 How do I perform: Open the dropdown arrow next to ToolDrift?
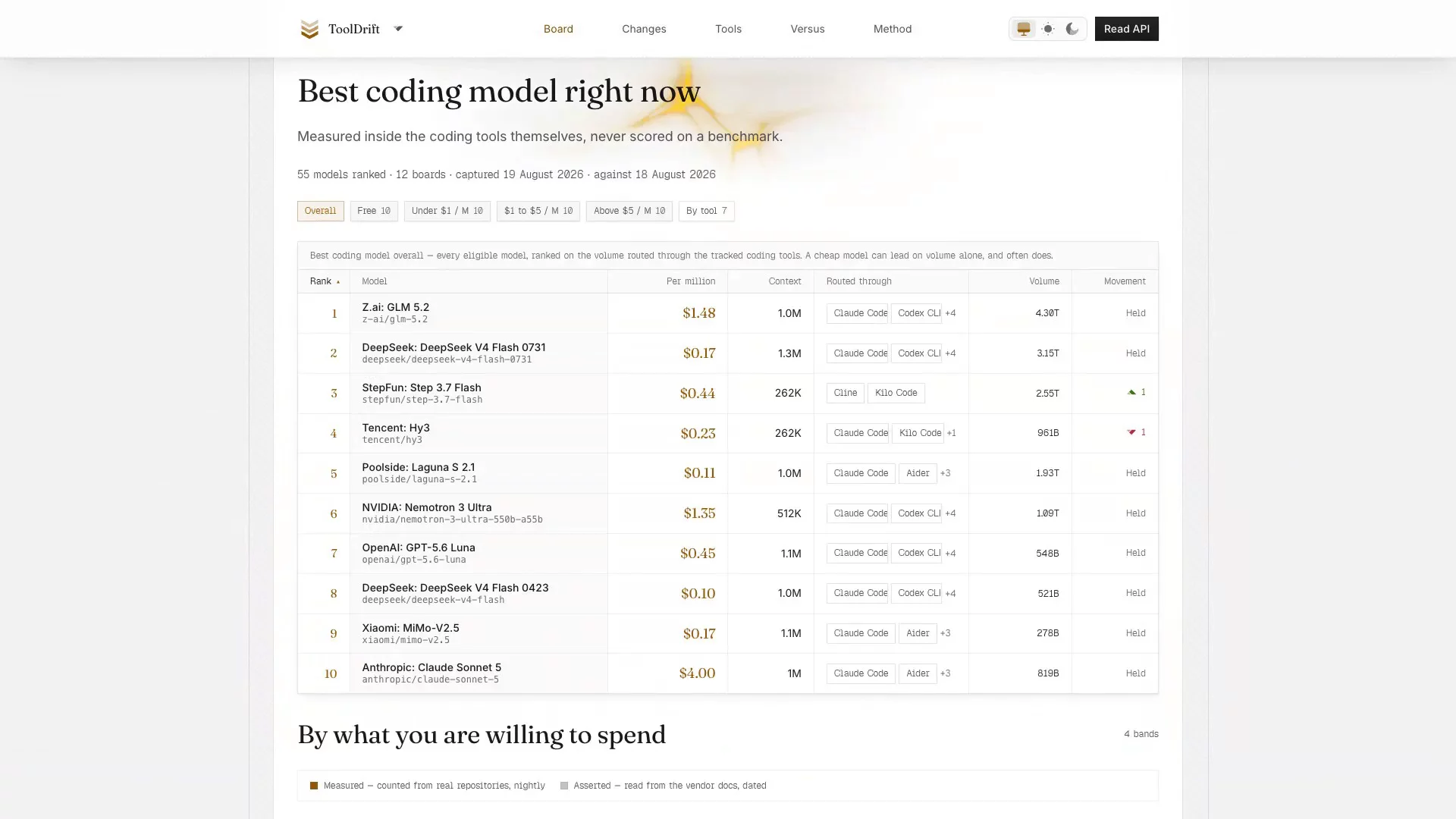pos(398,29)
